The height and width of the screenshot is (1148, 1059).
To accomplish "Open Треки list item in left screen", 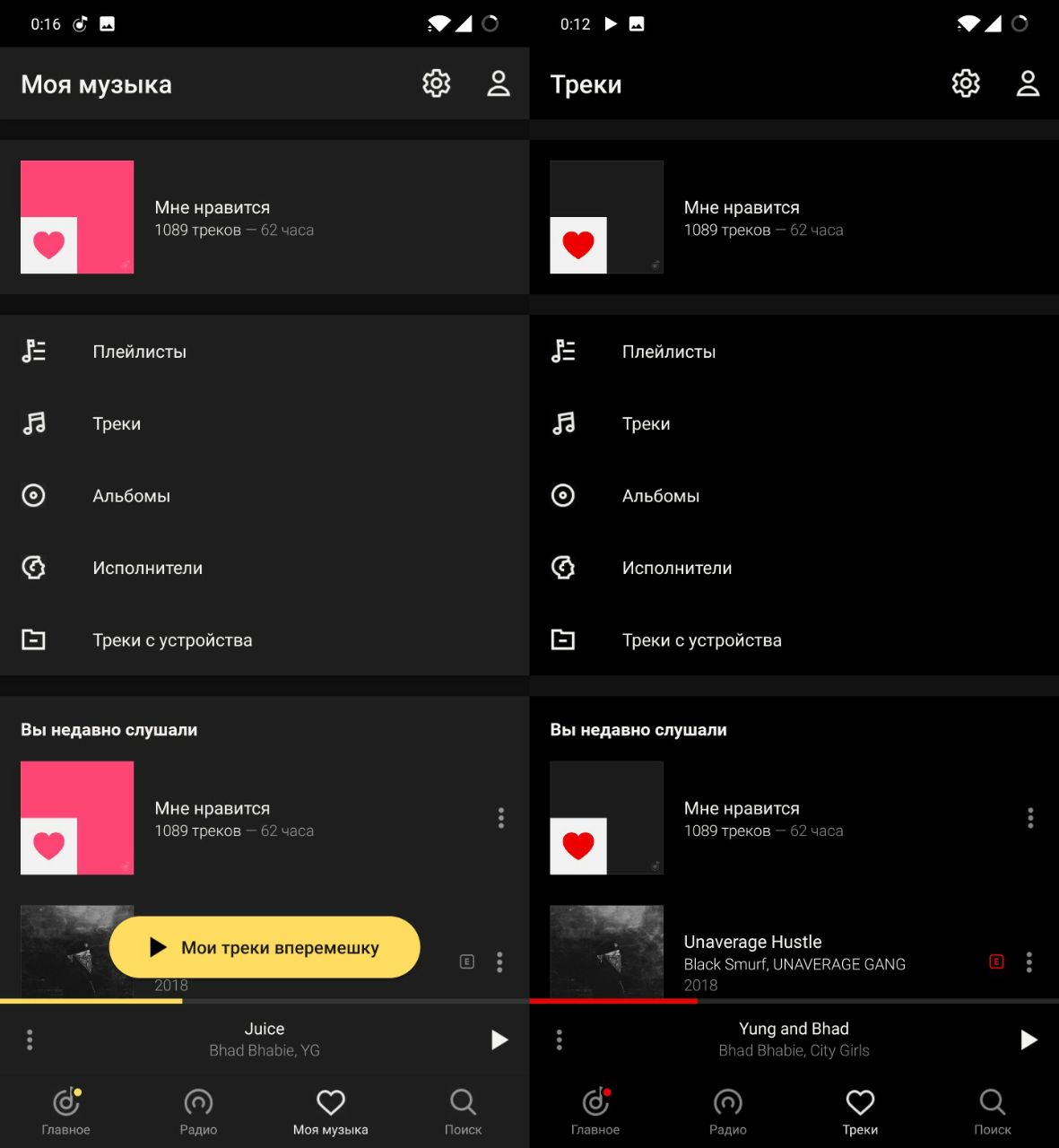I will coord(265,423).
